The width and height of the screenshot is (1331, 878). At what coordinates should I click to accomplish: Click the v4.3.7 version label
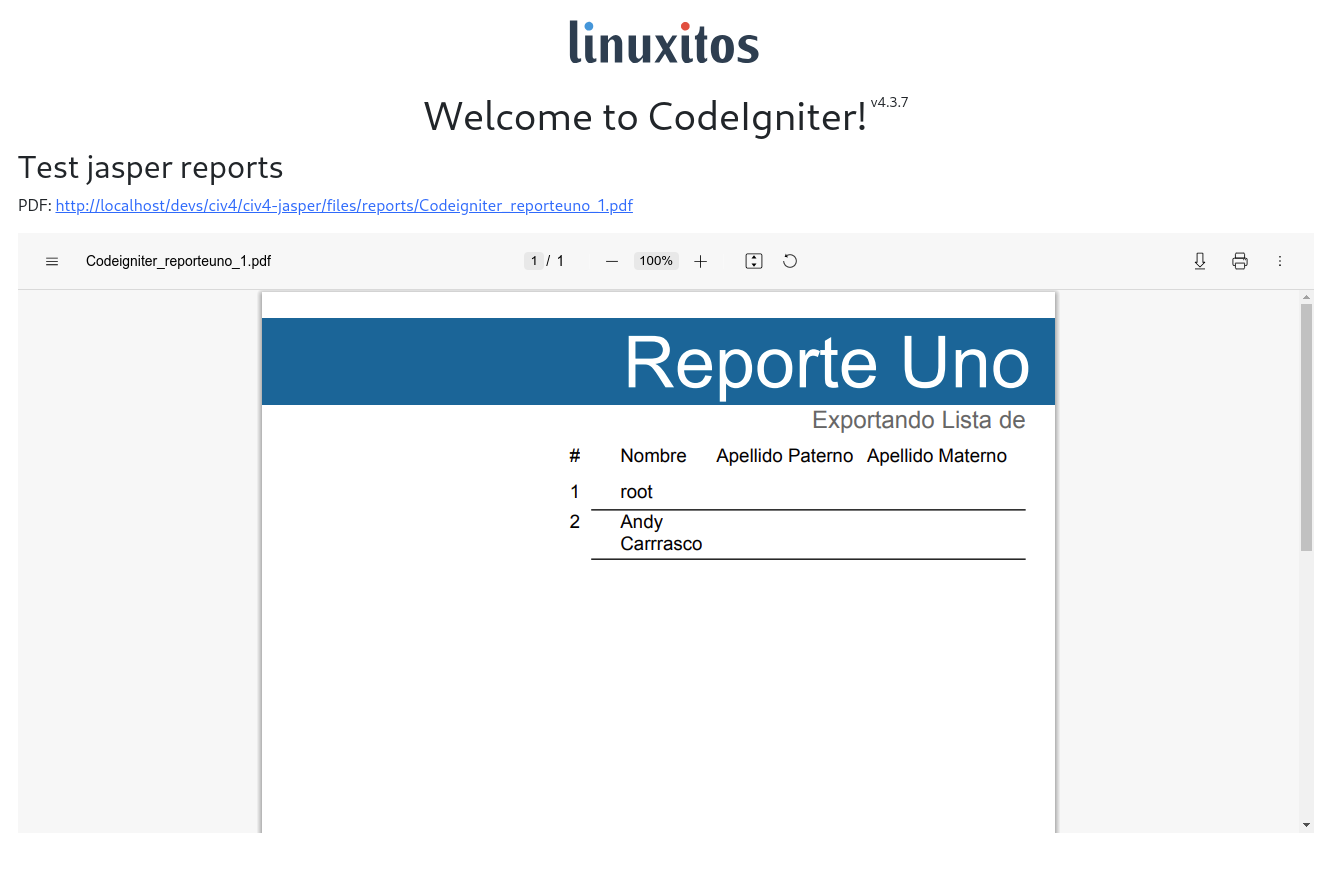pos(889,102)
